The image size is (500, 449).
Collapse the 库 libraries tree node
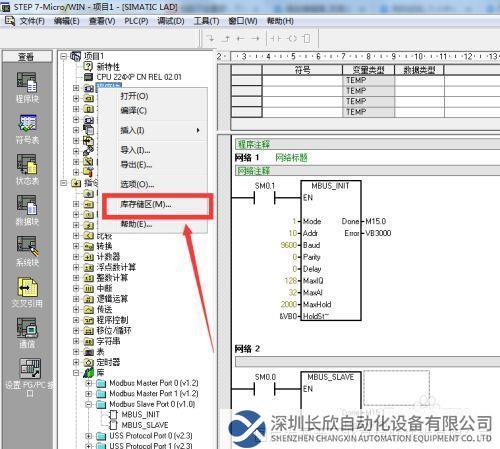76,373
